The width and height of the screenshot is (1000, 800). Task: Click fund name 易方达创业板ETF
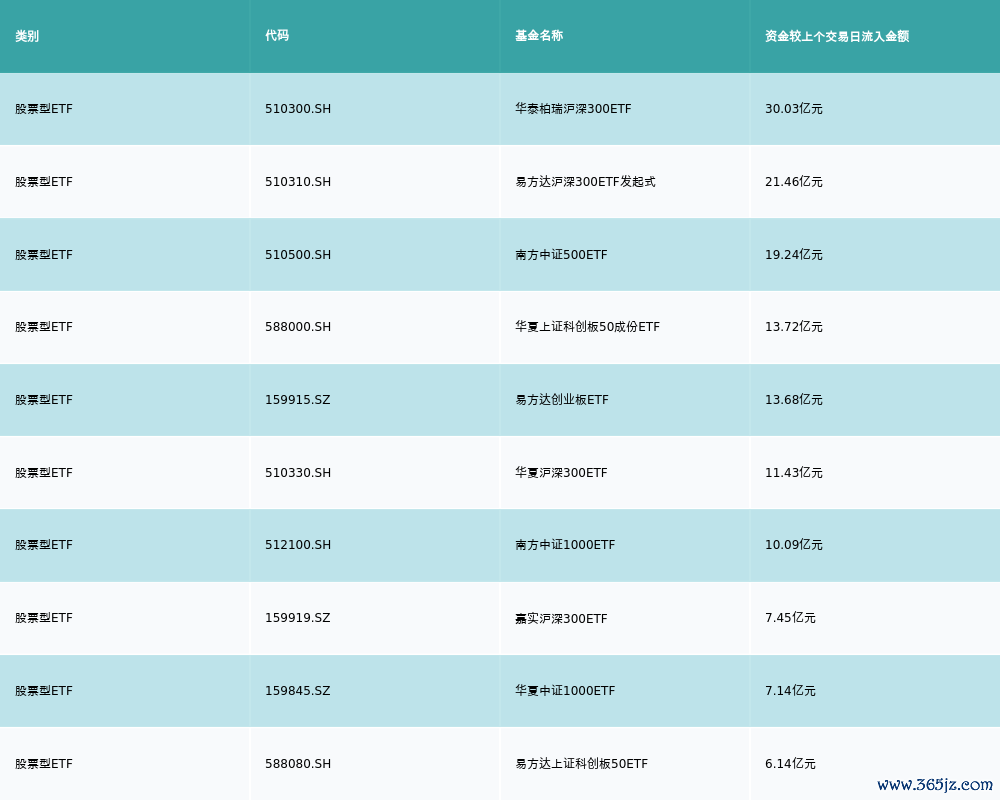click(x=561, y=400)
